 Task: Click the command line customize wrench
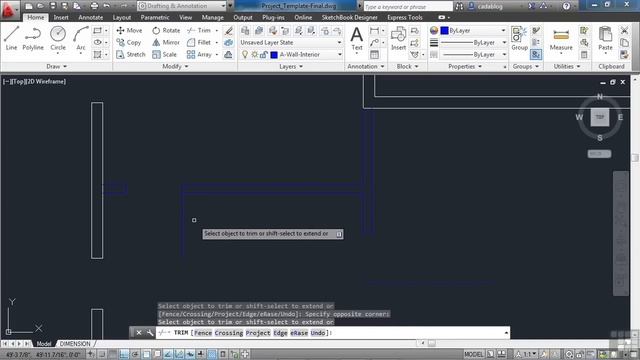(x=150, y=333)
